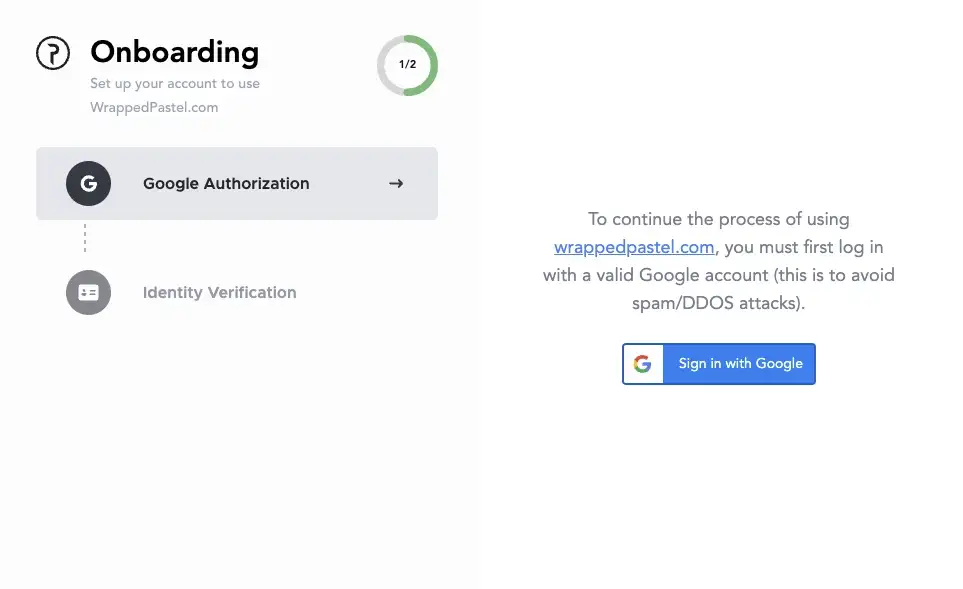Click the Sign in with Google text
The image size is (963, 589).
coord(740,364)
